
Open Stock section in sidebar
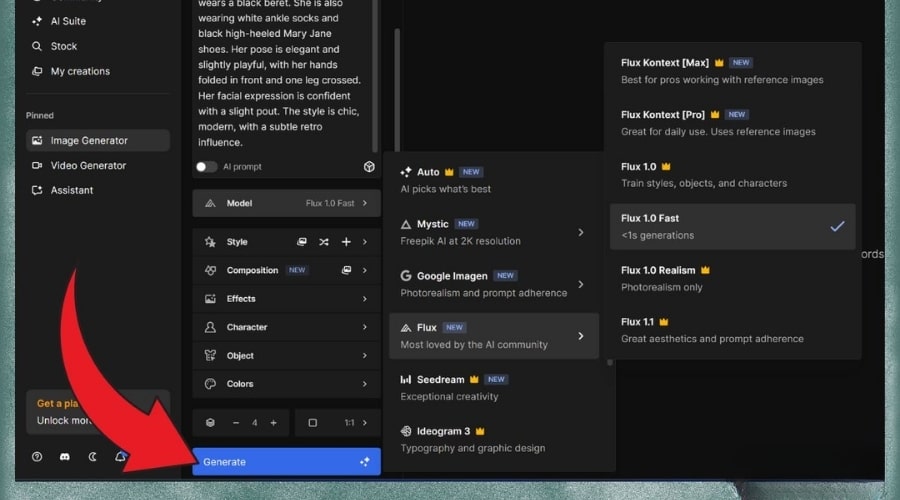pyautogui.click(x=63, y=46)
